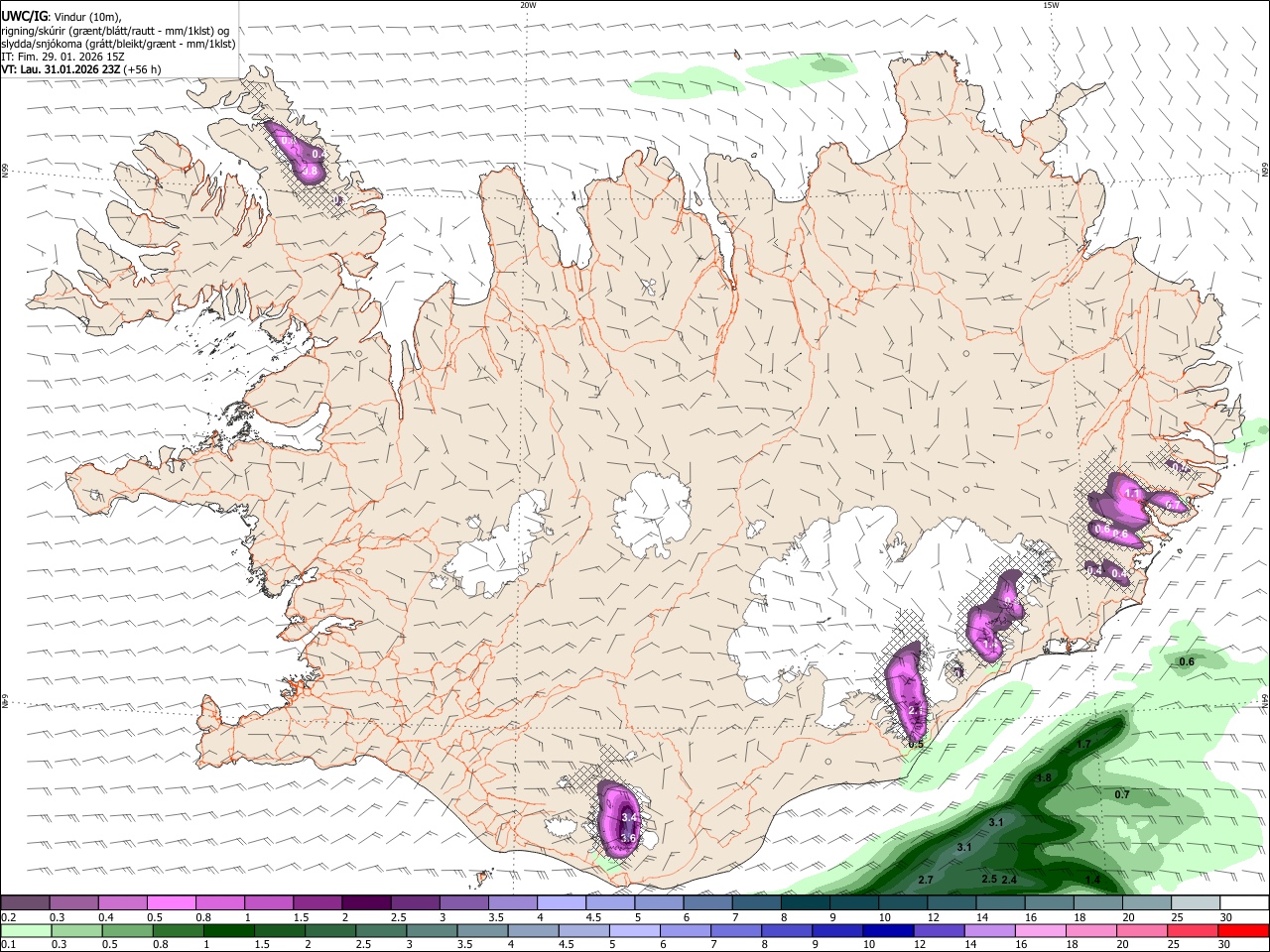Image resolution: width=1270 pixels, height=952 pixels.
Task: Select palest green lower swatch labelled 0.1
Action: (x=26, y=930)
